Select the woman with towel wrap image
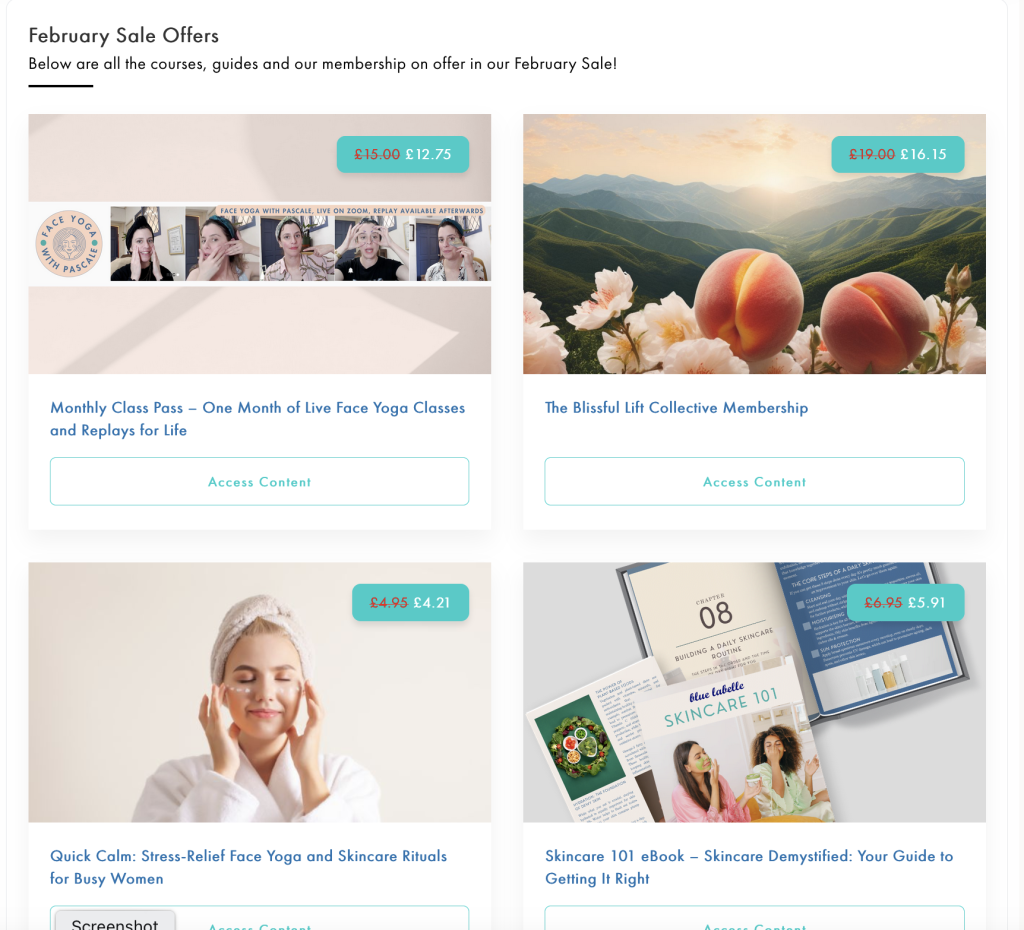Image resolution: width=1024 pixels, height=930 pixels. point(259,692)
